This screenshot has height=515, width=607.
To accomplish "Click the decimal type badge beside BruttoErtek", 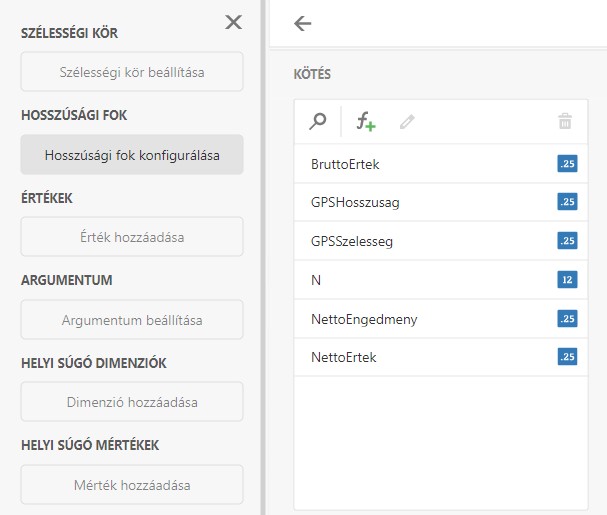I will tap(567, 163).
